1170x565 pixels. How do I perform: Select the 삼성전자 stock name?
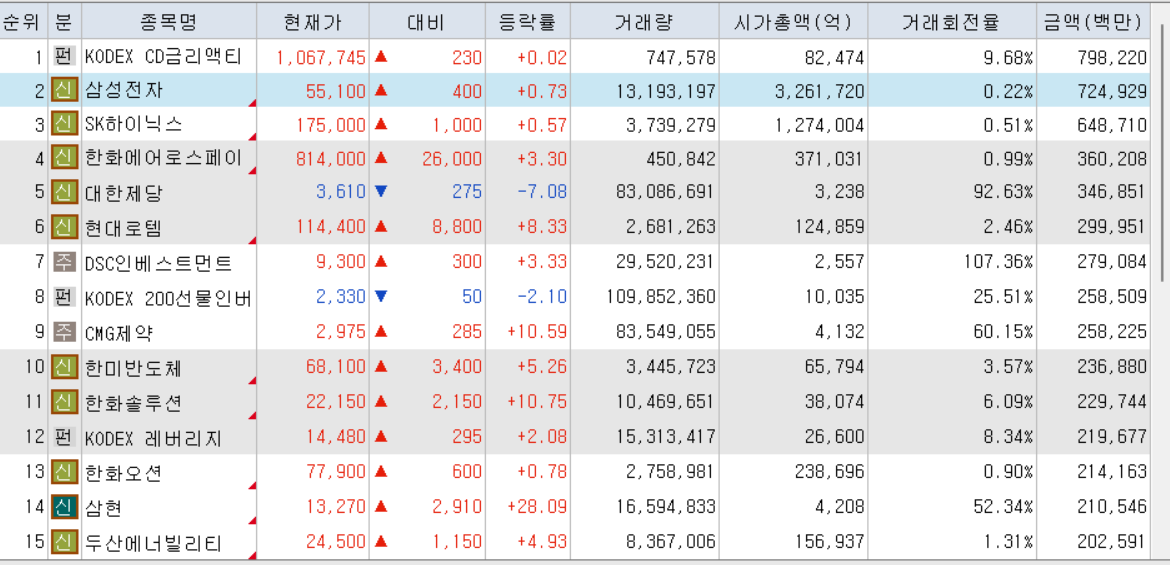point(124,91)
